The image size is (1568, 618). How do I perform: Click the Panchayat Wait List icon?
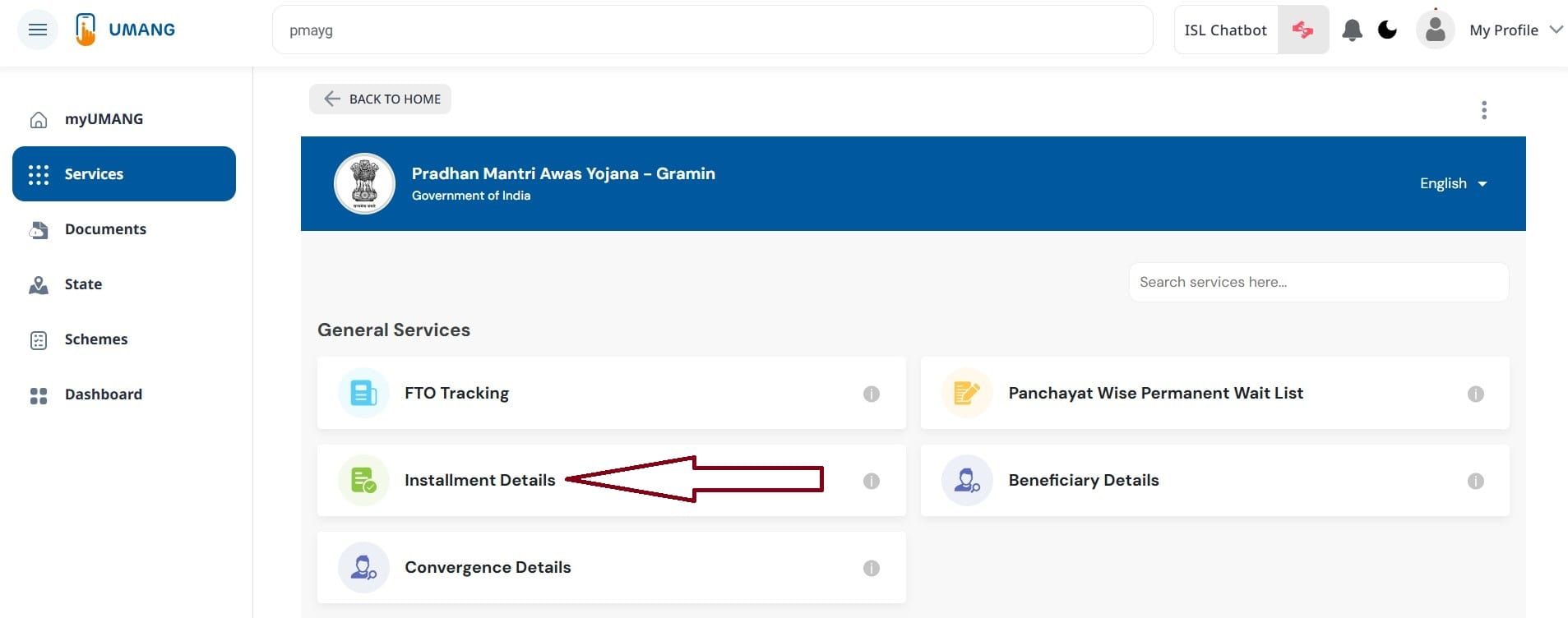coord(967,393)
